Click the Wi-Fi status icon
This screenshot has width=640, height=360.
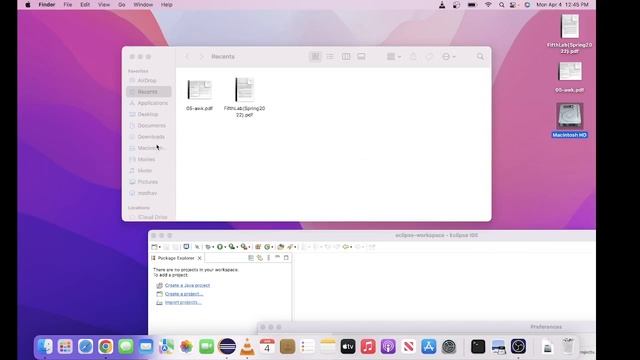pos(488,5)
